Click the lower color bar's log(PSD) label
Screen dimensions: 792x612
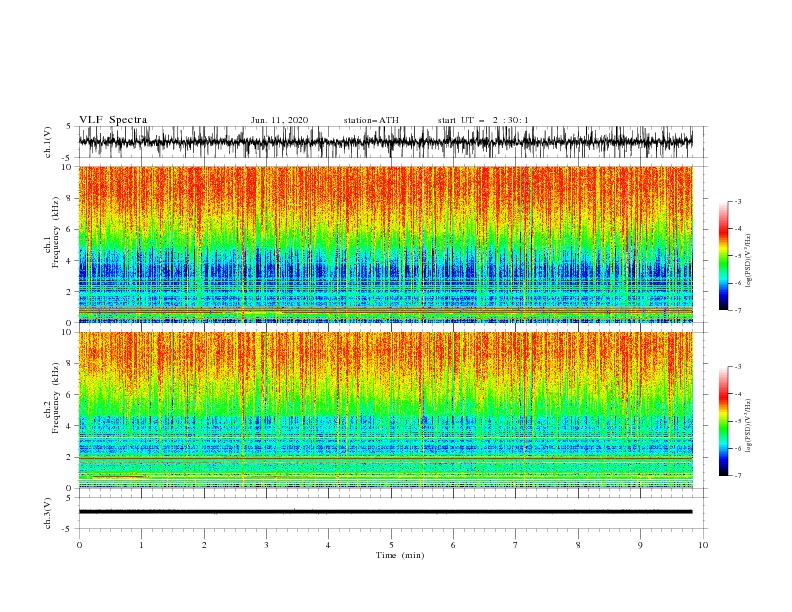click(748, 425)
